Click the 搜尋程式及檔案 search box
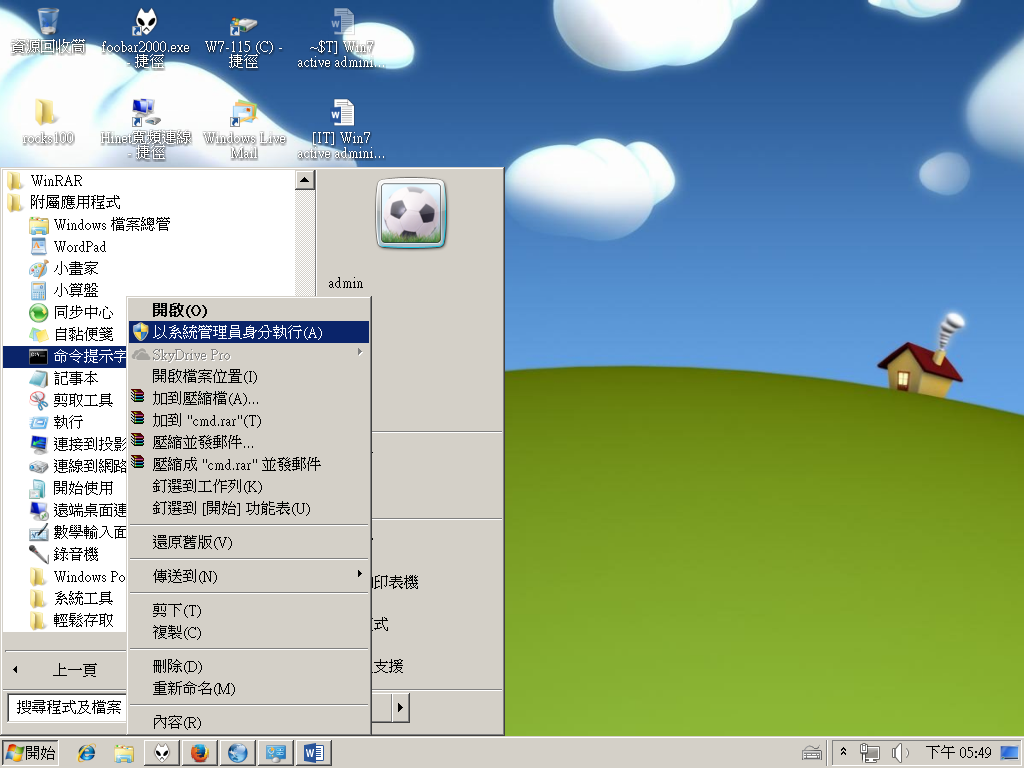 point(67,707)
